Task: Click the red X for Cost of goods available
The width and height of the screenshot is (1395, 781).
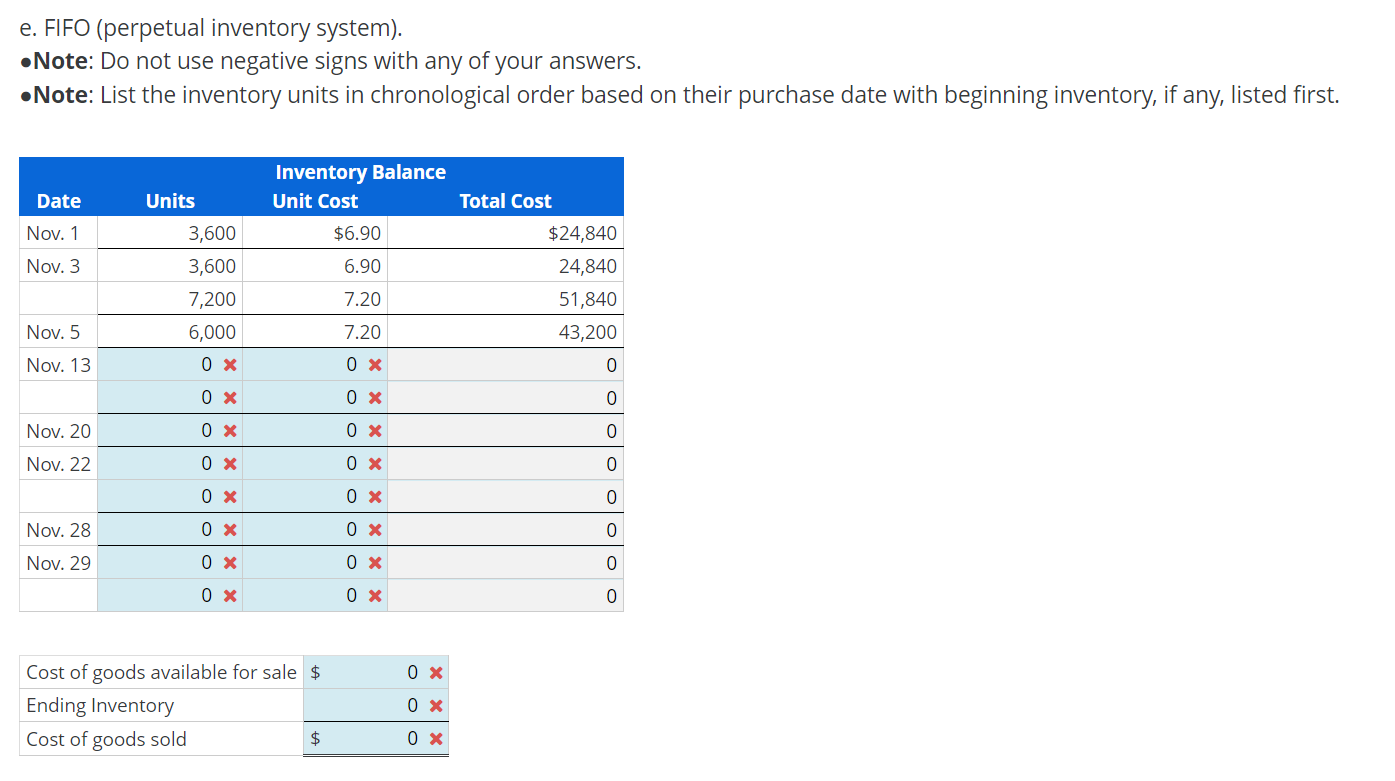Action: (434, 672)
